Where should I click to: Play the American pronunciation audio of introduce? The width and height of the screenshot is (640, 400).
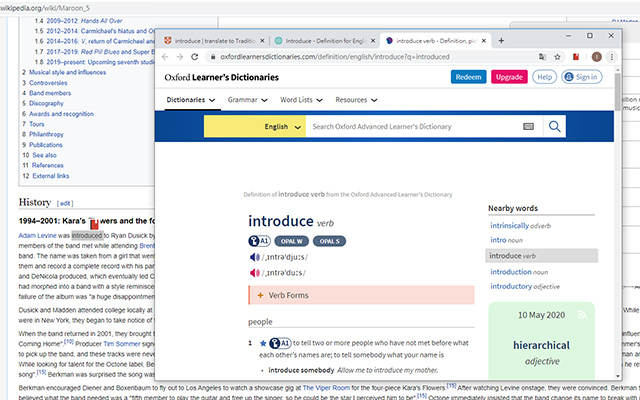(255, 273)
